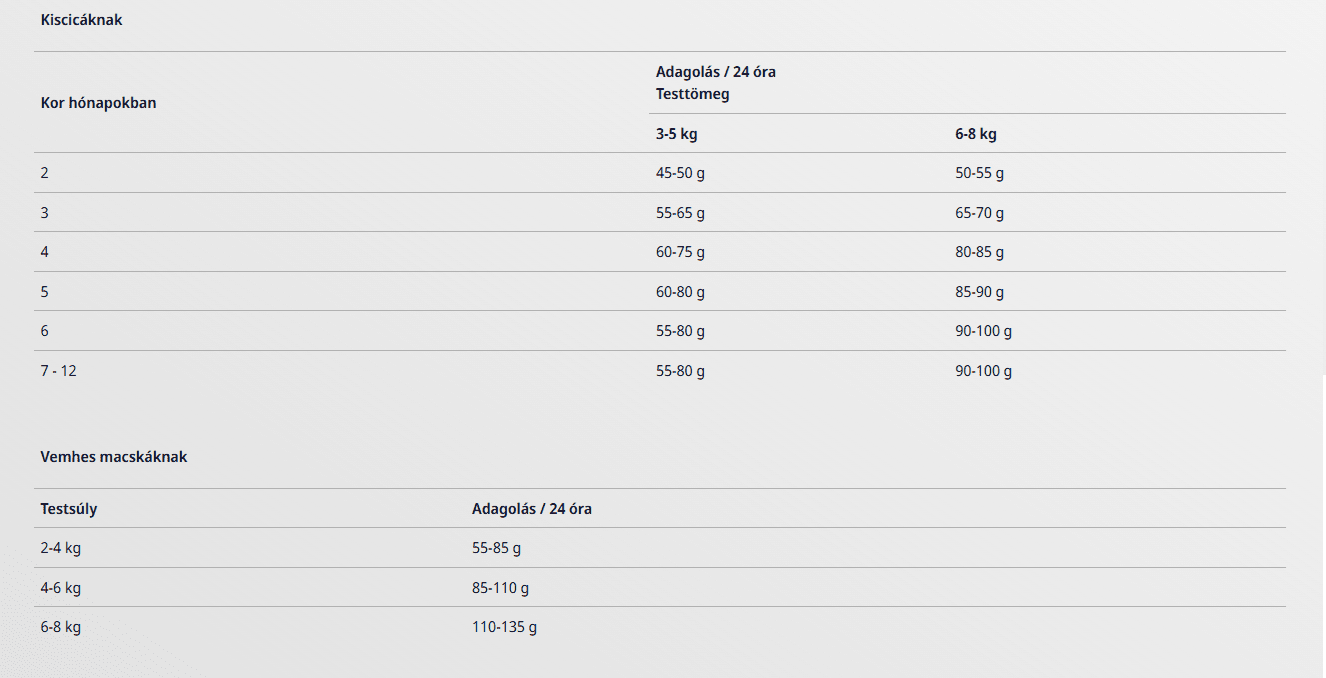1326x678 pixels.
Task: Select the 4-6 kg row label
Action: click(x=61, y=588)
